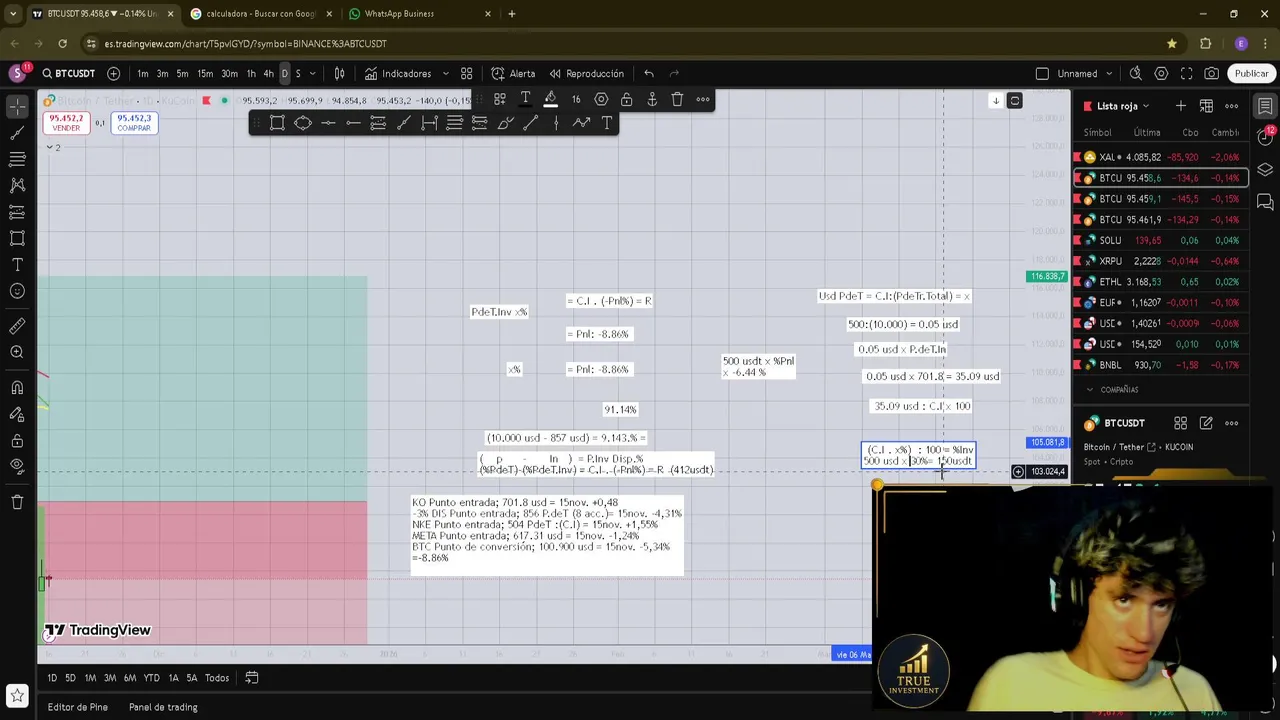Delete the selected drawing with trash icon
Screen dimensions: 1280x720
[x=677, y=99]
